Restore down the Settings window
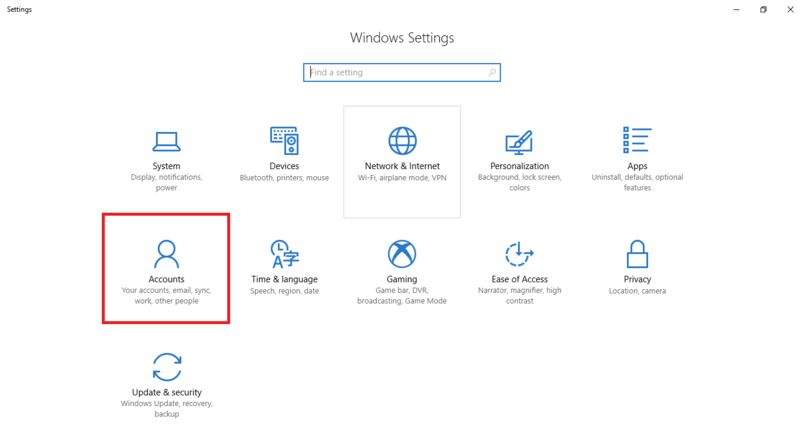The image size is (800, 429). pos(762,9)
